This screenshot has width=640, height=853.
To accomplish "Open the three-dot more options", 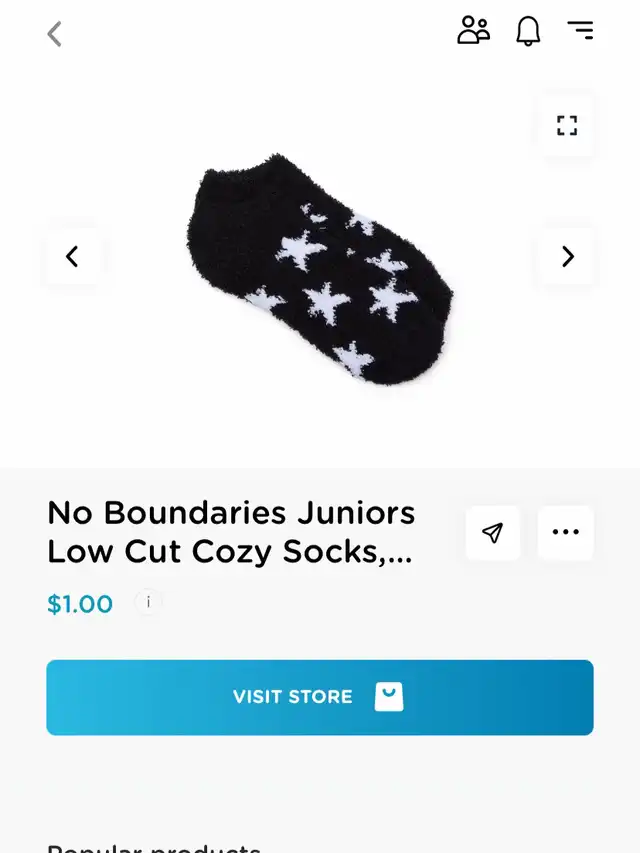I will (565, 533).
